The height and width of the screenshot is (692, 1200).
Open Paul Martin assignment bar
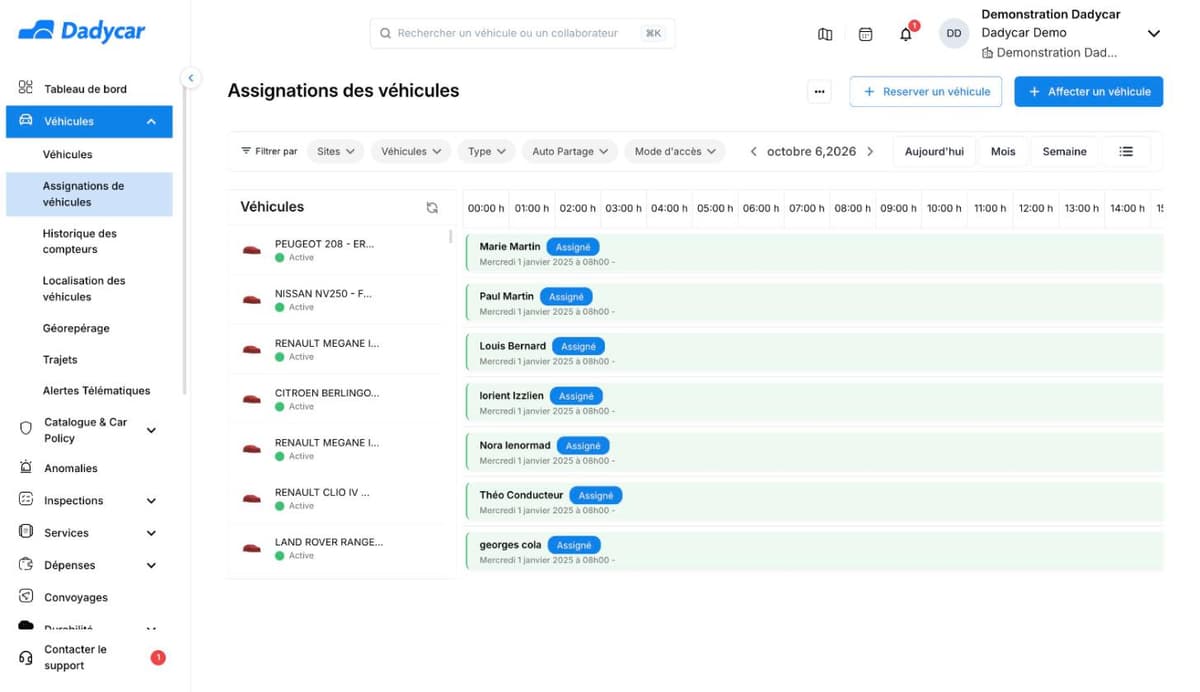point(815,303)
